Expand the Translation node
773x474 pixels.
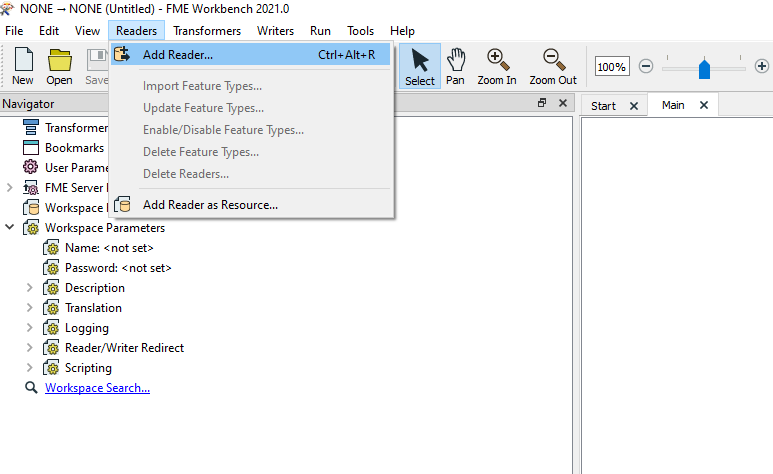pyautogui.click(x=30, y=308)
